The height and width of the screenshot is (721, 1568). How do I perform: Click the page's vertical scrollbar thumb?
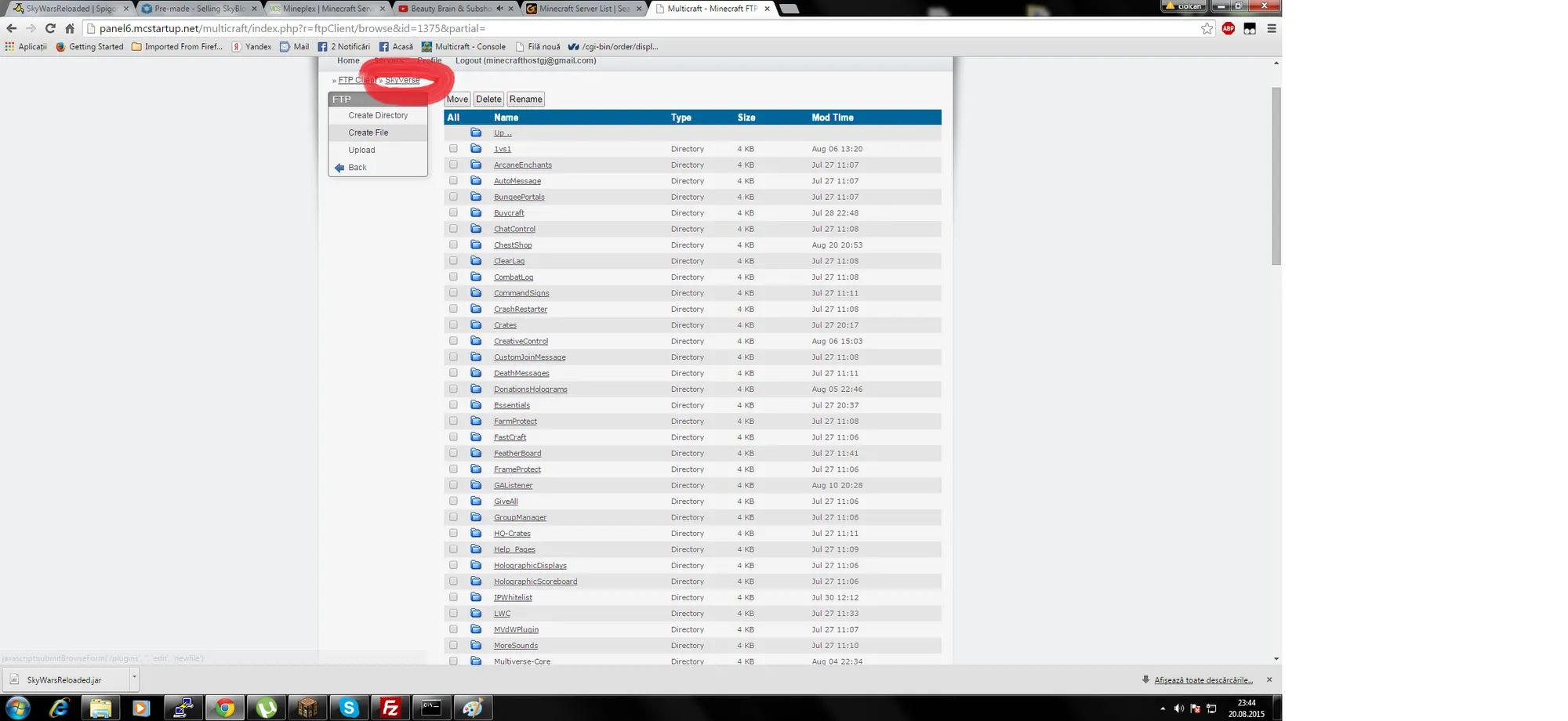click(1276, 175)
